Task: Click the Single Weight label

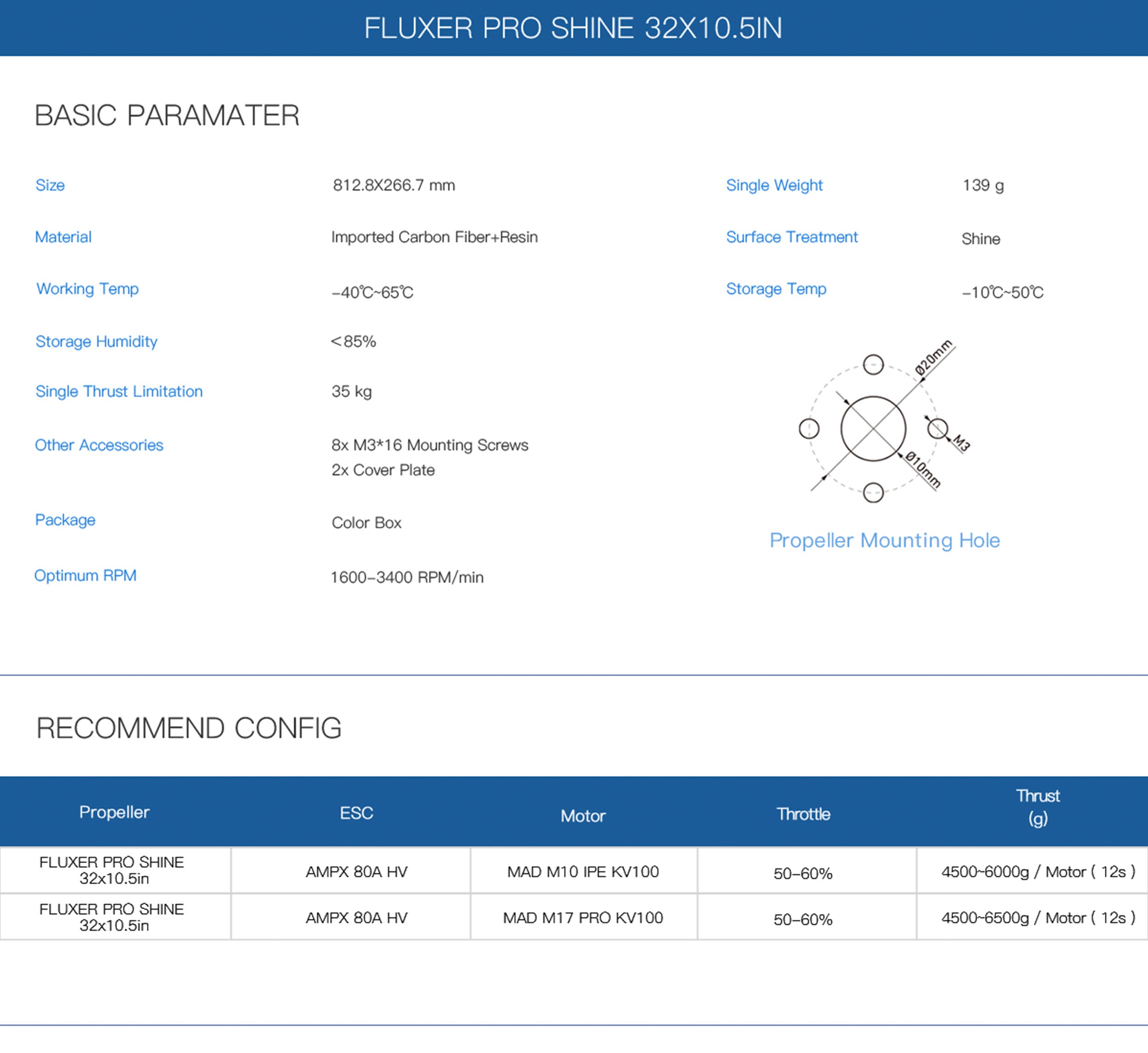Action: tap(774, 185)
